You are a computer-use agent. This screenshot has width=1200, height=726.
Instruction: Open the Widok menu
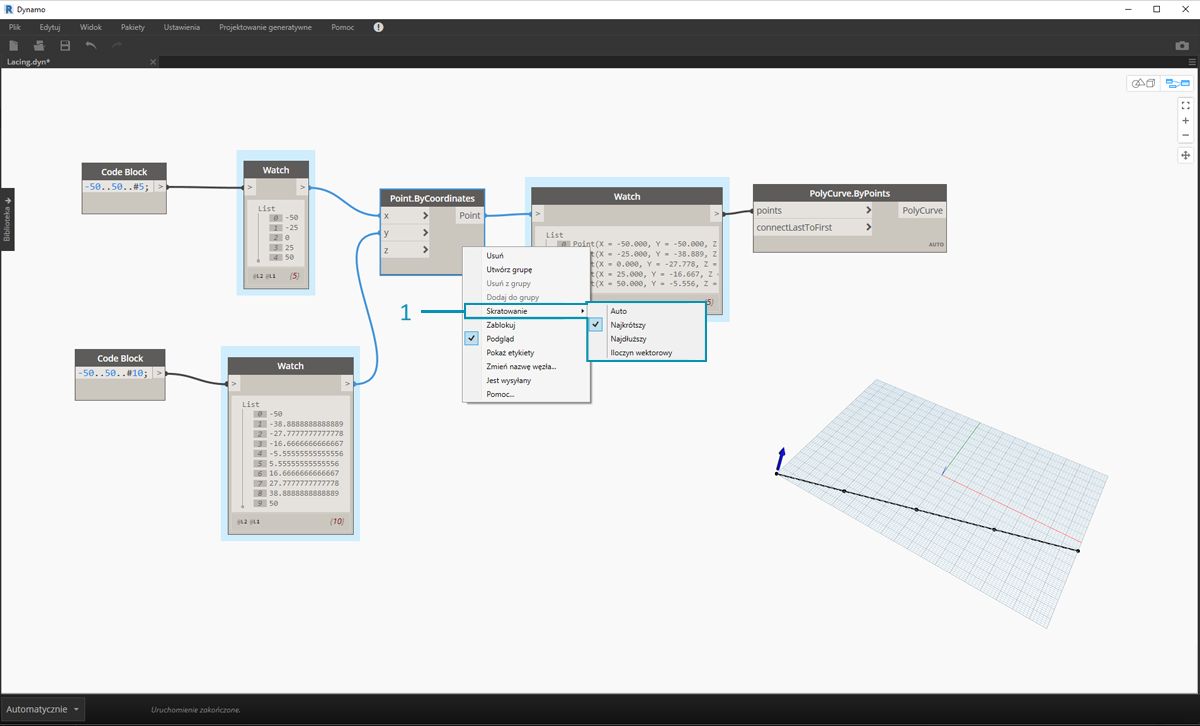[90, 27]
